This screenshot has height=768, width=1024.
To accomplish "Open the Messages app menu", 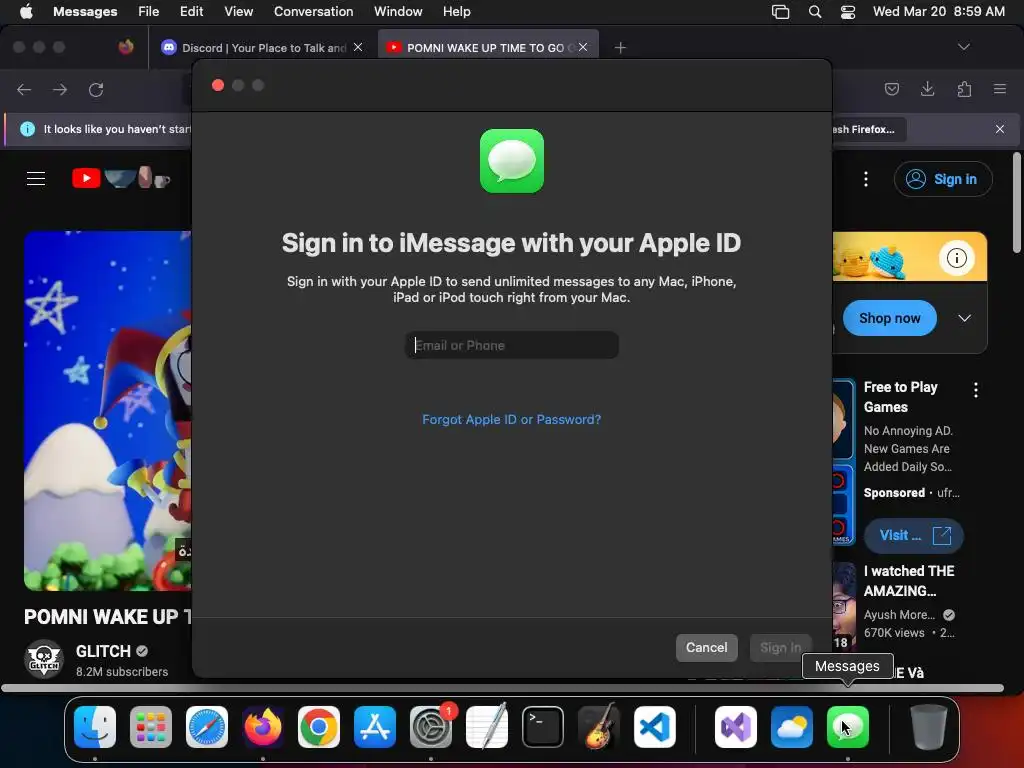I will [85, 11].
